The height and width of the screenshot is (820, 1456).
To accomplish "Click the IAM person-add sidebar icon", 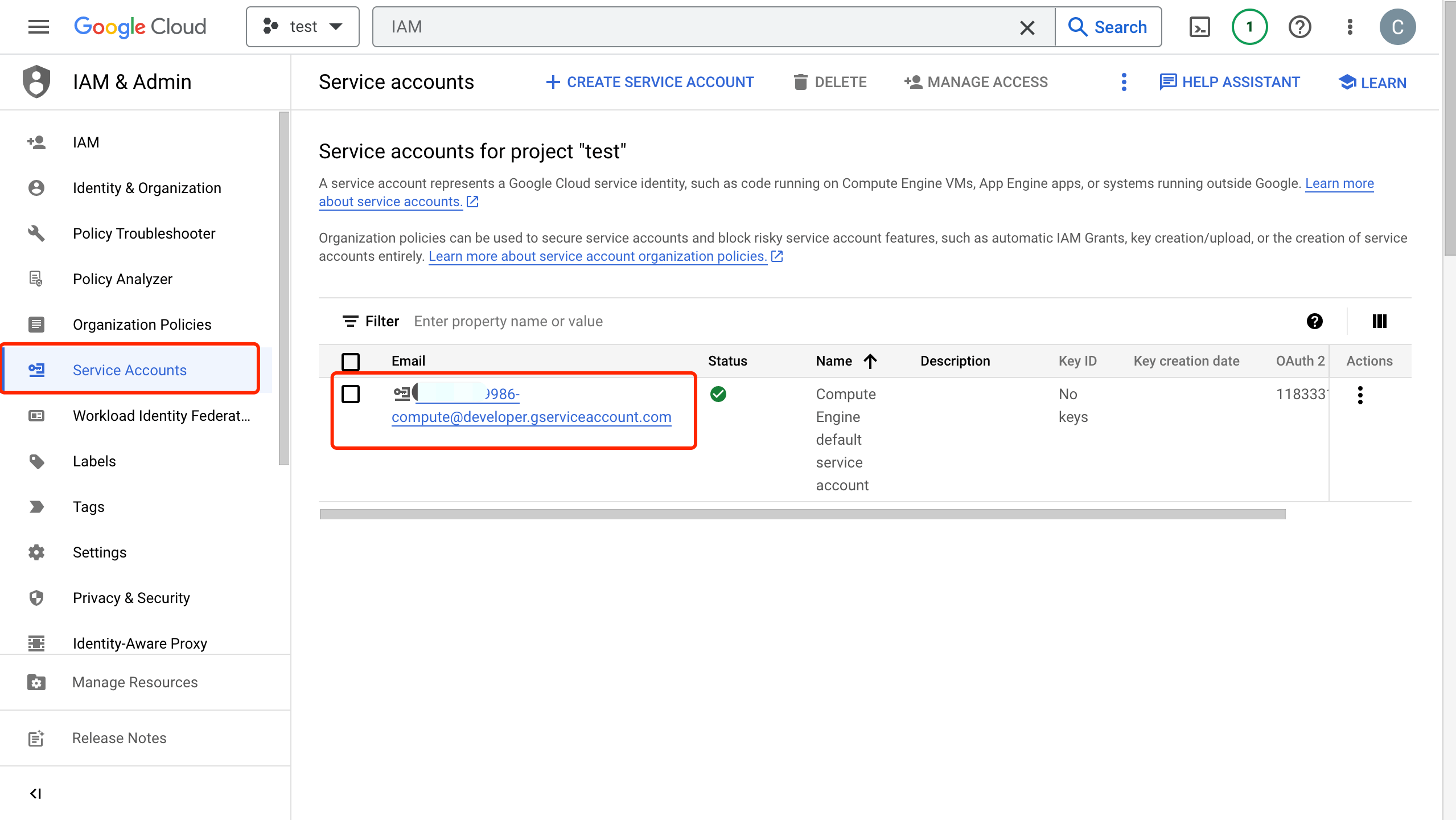I will (36, 142).
